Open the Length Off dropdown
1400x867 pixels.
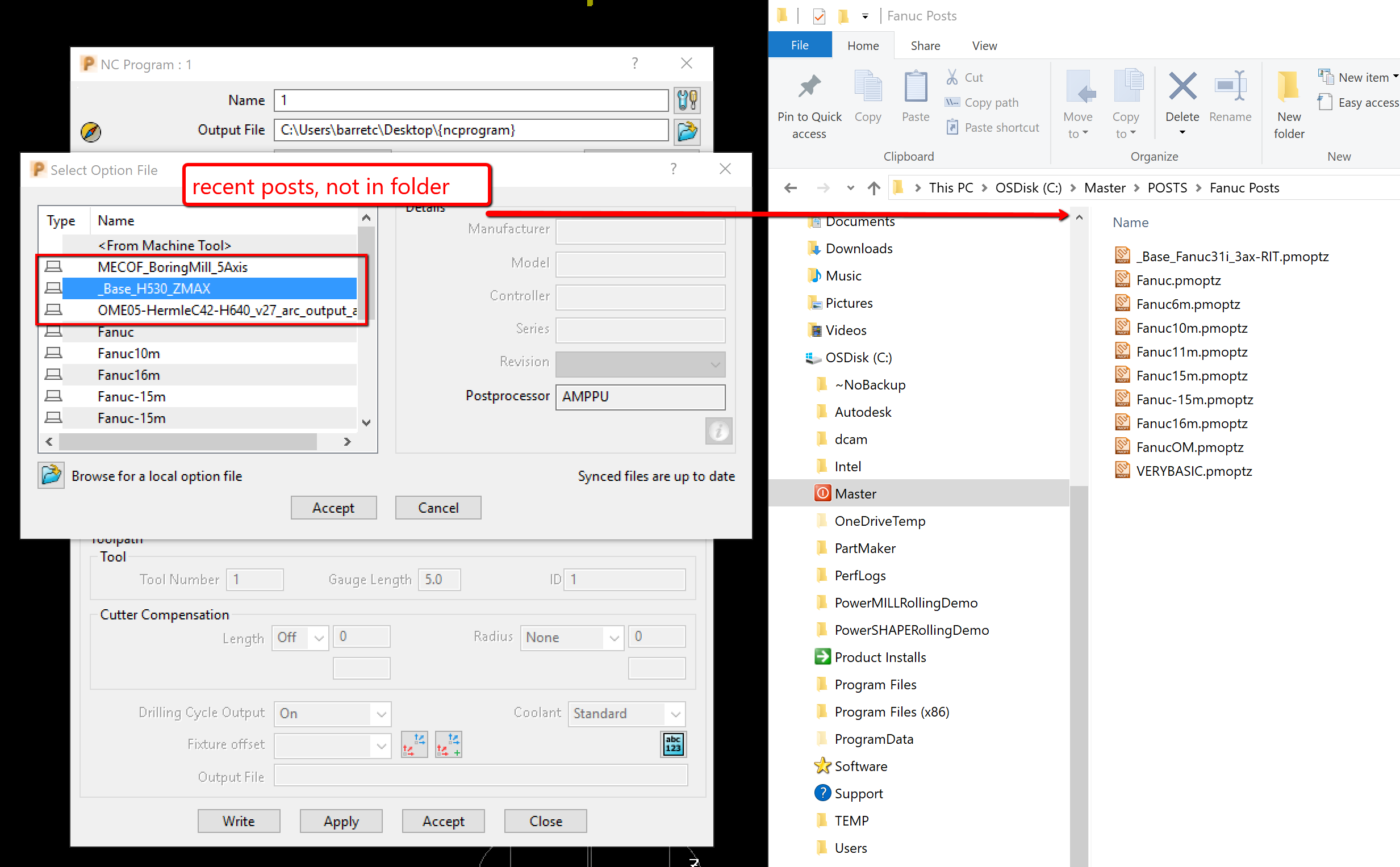point(319,638)
